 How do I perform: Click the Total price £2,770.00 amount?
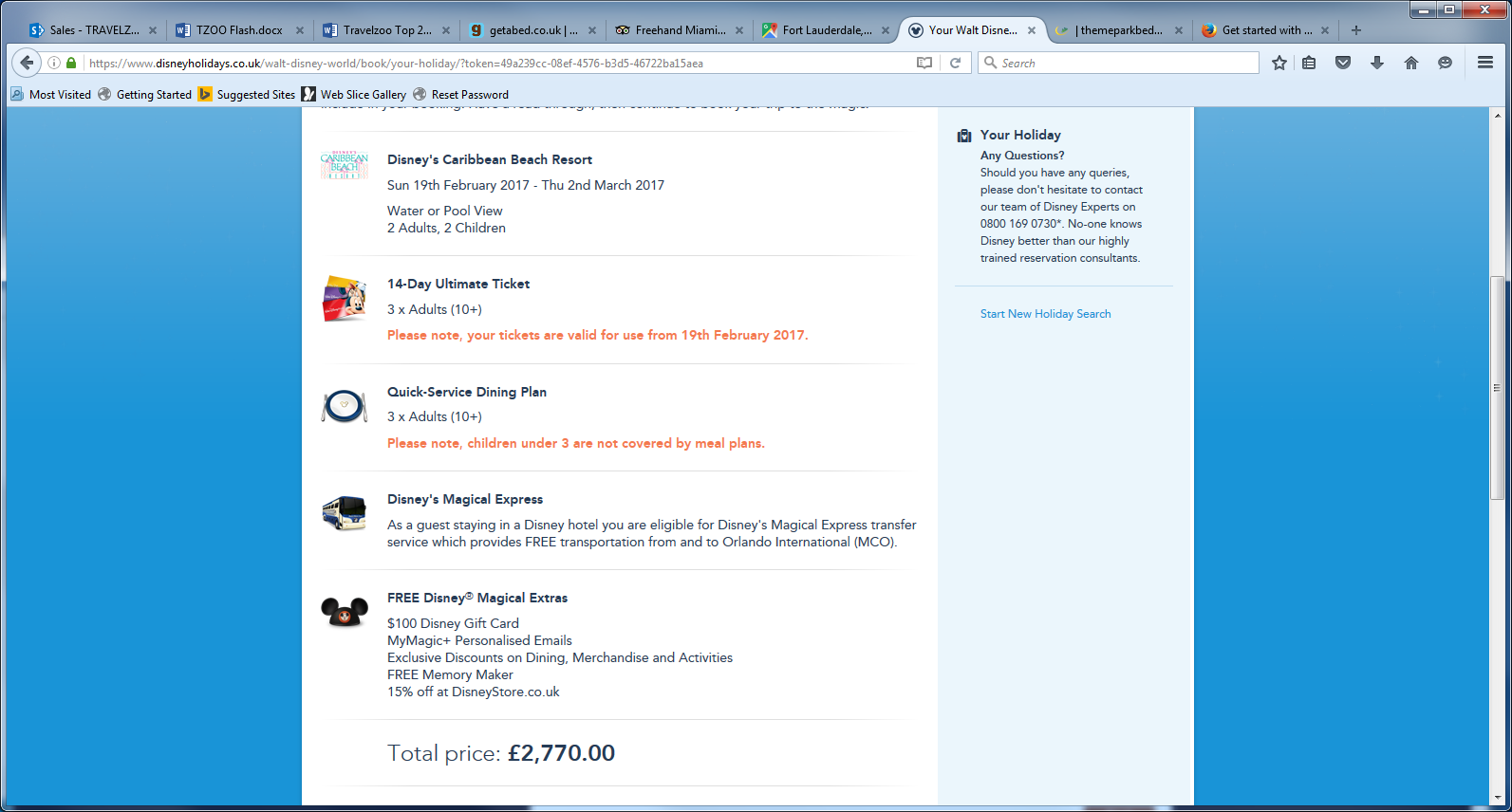click(x=561, y=753)
